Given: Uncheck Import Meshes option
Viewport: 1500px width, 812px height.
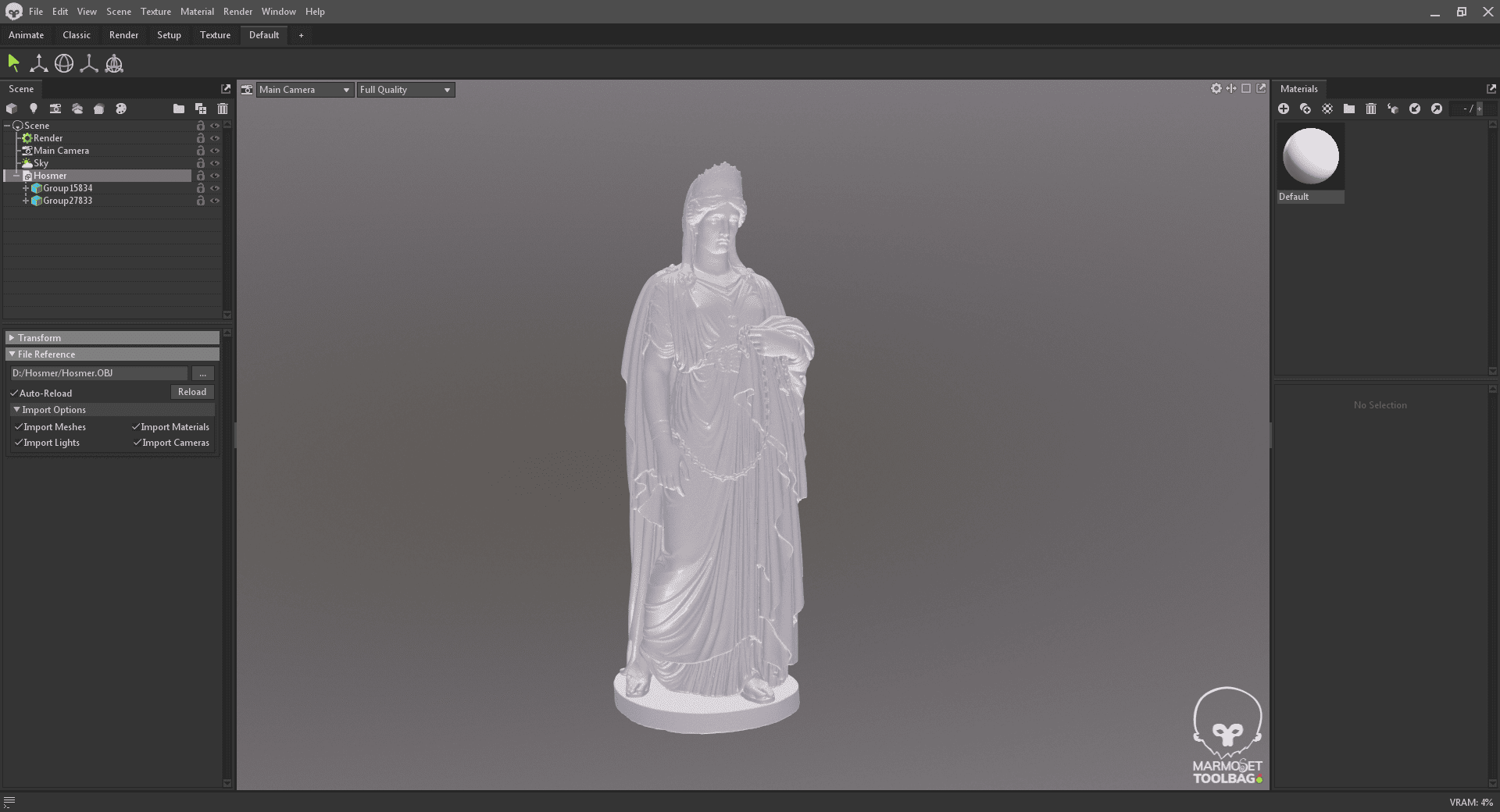Looking at the screenshot, I should [x=19, y=427].
